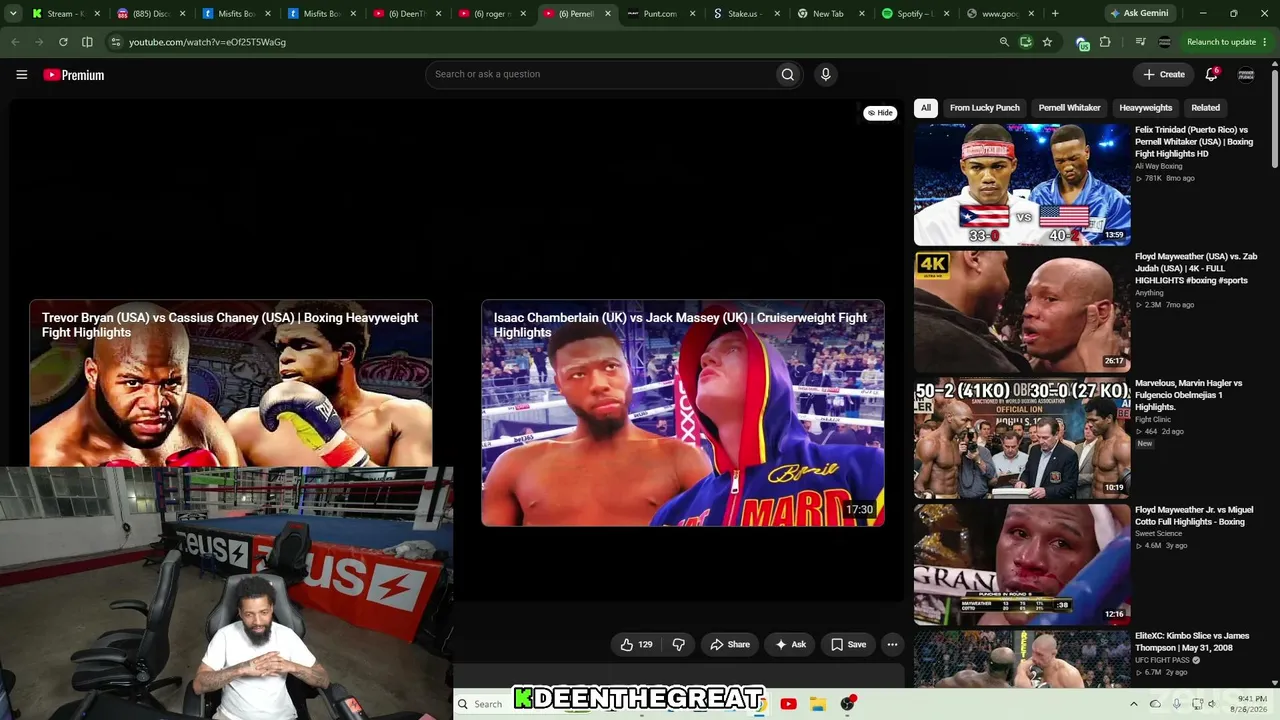Go forward in browser history
This screenshot has width=1280, height=720.
(x=39, y=42)
